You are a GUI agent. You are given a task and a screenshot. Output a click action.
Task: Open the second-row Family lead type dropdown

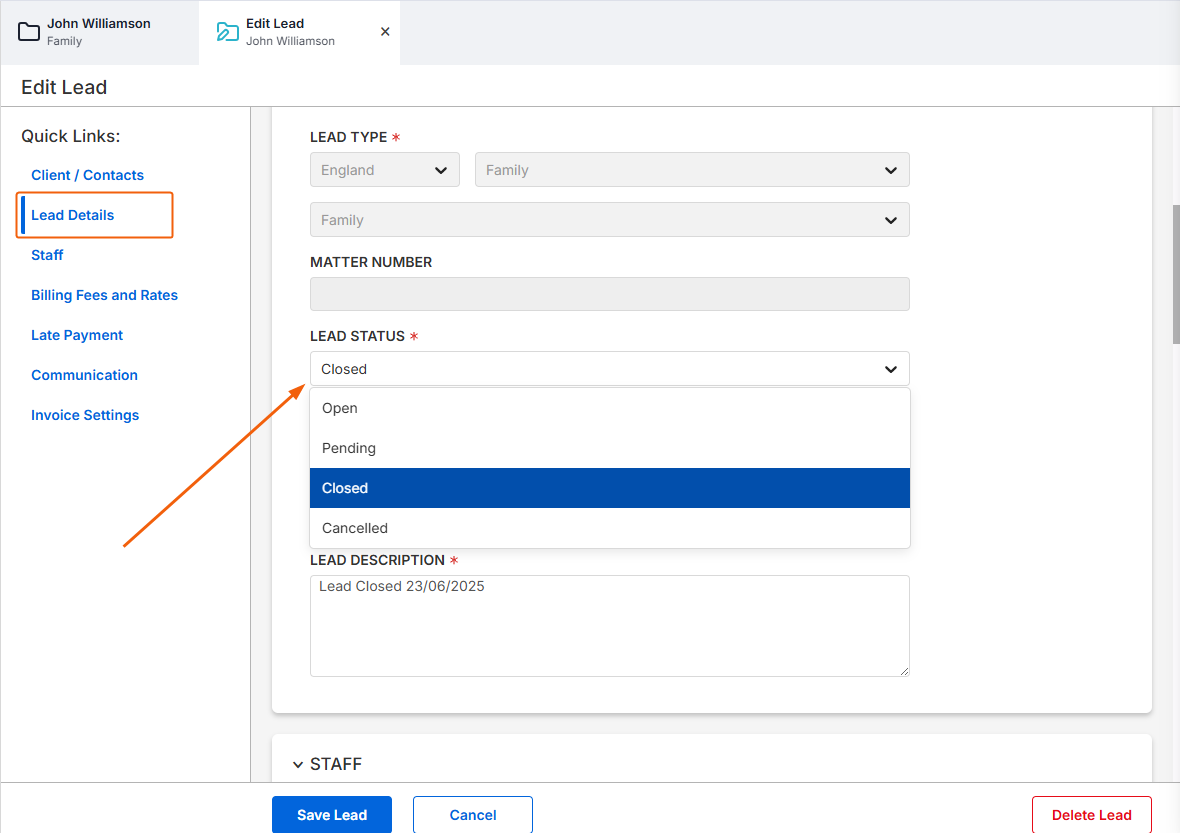(610, 220)
